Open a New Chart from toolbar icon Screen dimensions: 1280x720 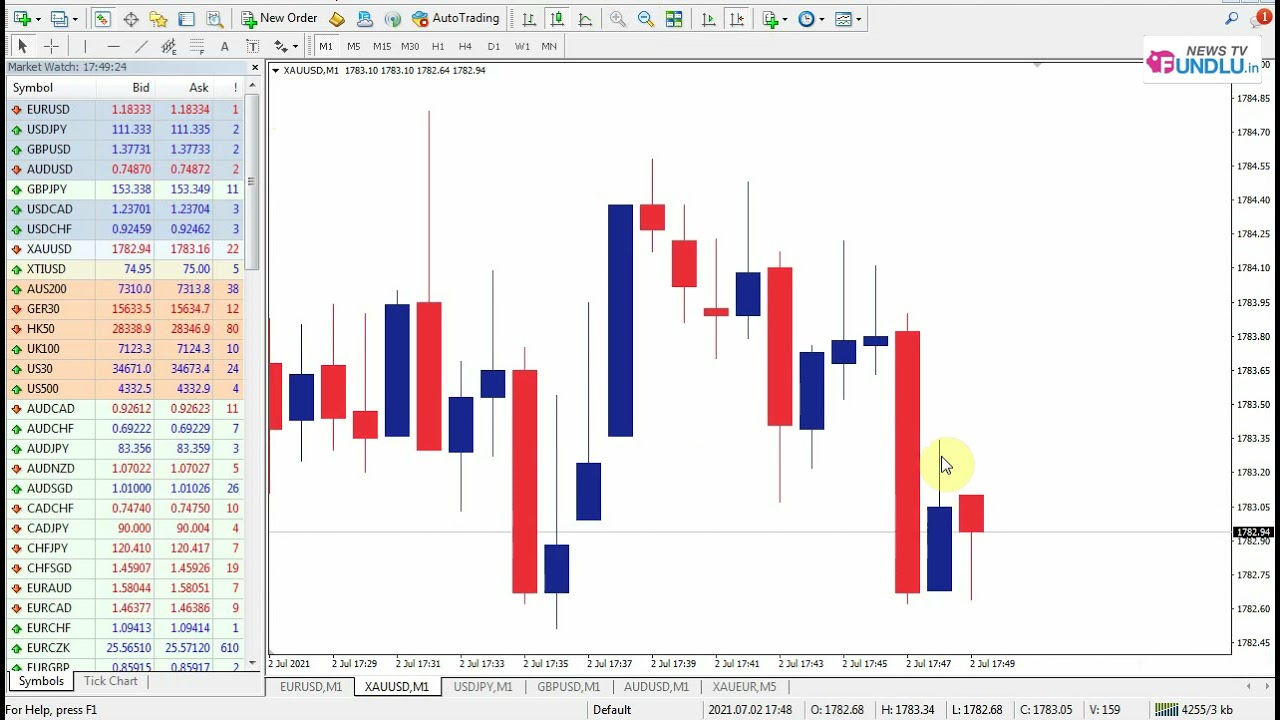point(21,18)
